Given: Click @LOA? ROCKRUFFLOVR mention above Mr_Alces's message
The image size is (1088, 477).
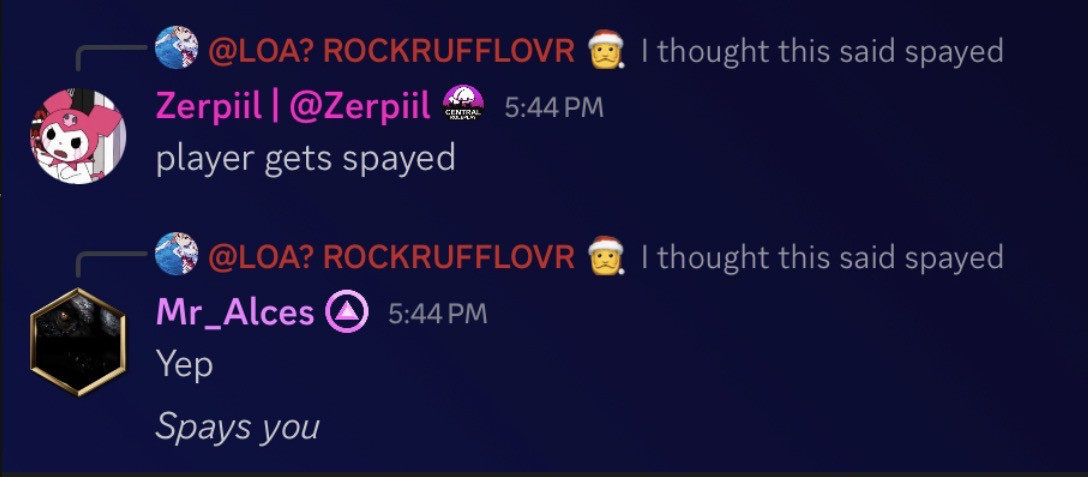Looking at the screenshot, I should point(391,257).
